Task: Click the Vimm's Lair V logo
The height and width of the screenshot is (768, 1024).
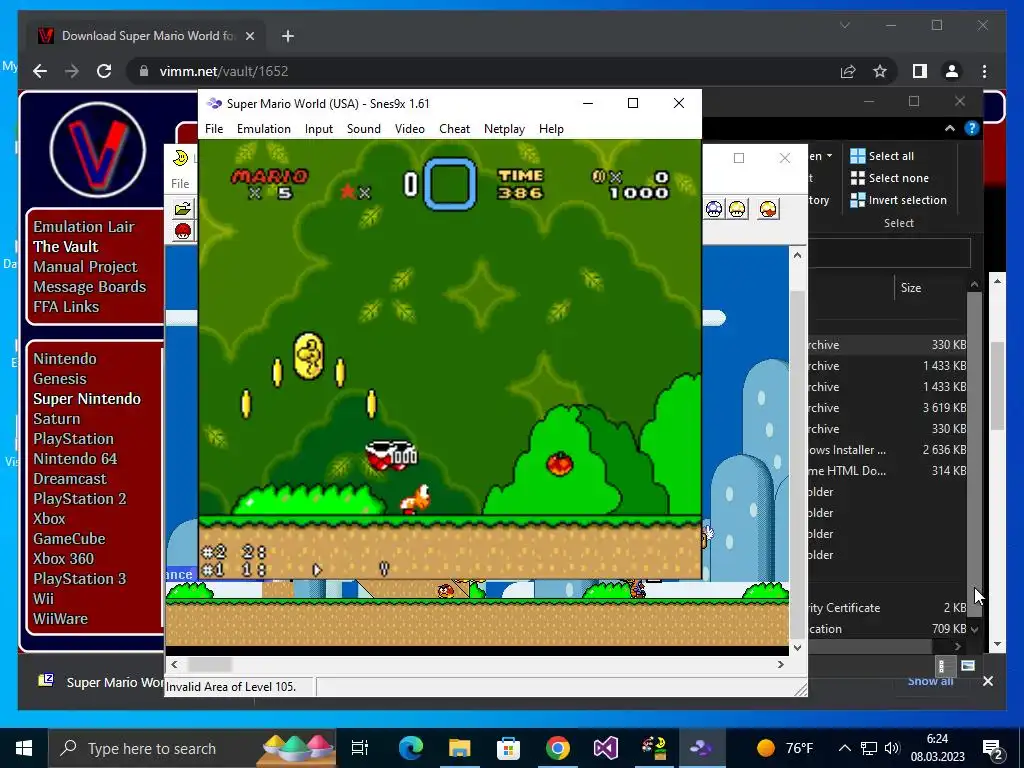Action: click(98, 150)
